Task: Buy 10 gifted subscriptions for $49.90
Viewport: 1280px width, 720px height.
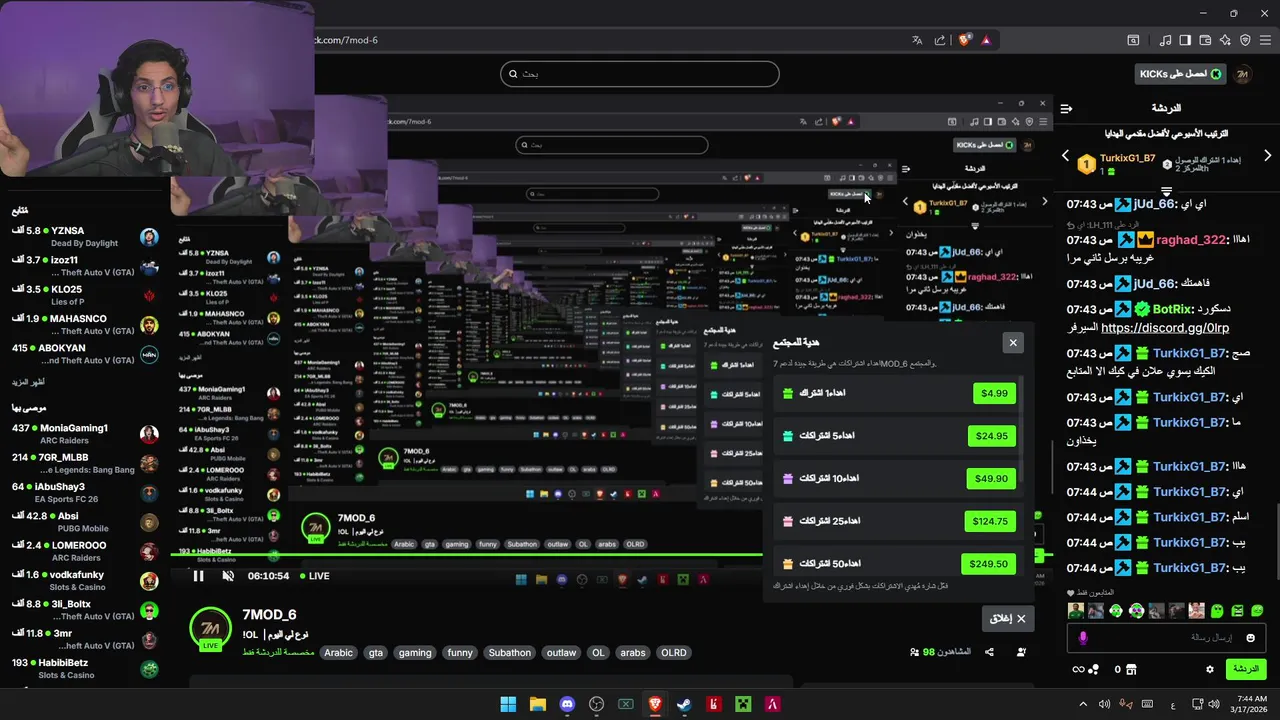Action: pos(991,478)
